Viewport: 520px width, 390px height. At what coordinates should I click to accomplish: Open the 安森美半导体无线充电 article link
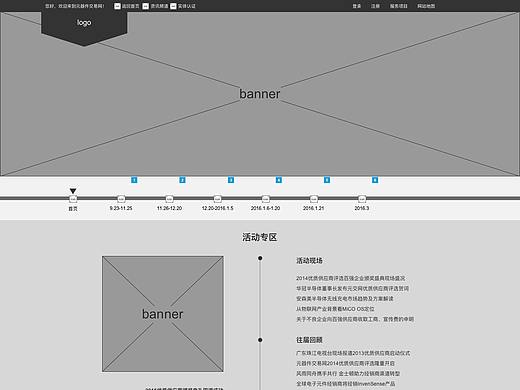click(345, 299)
